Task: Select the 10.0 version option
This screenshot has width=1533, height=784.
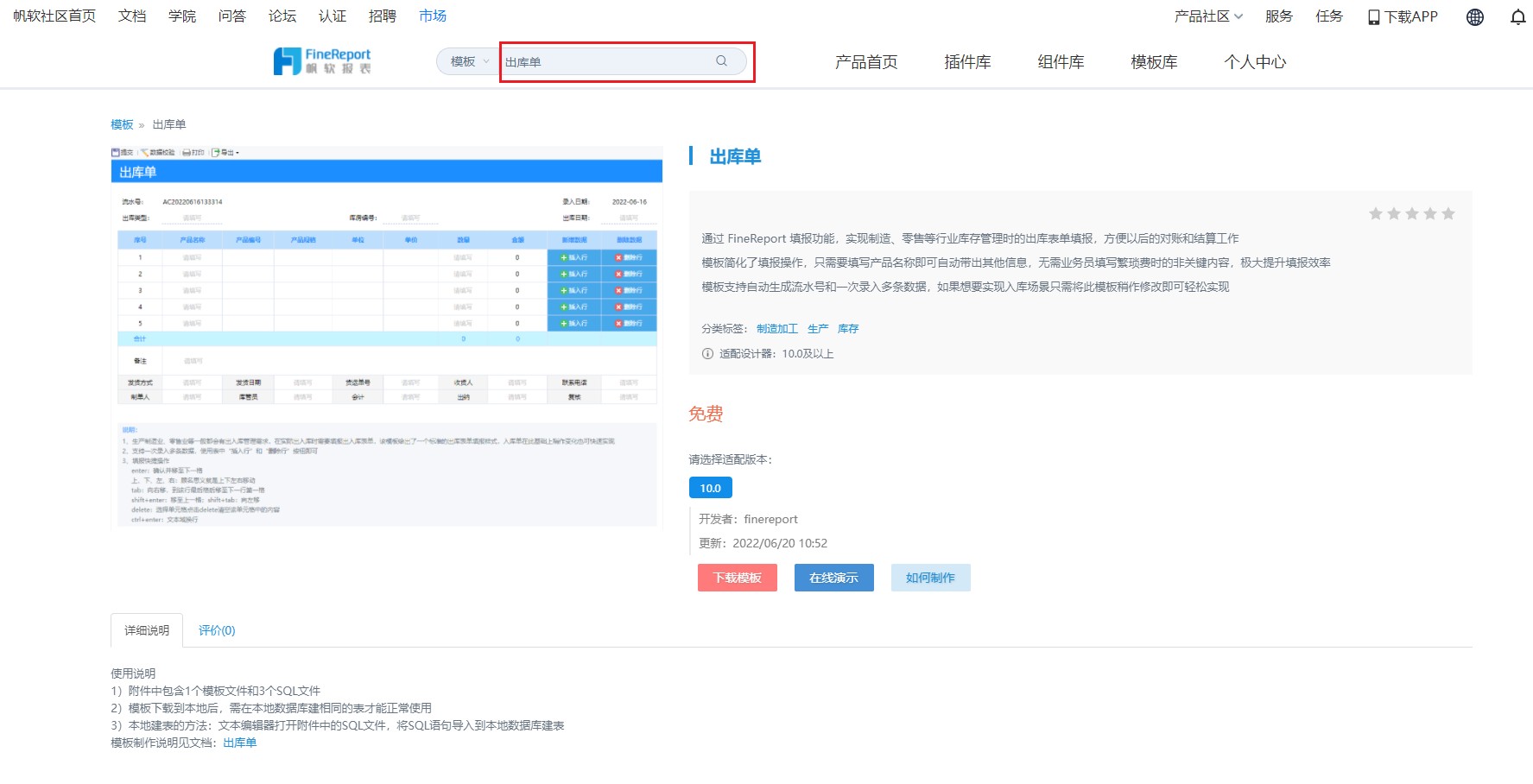Action: [710, 487]
